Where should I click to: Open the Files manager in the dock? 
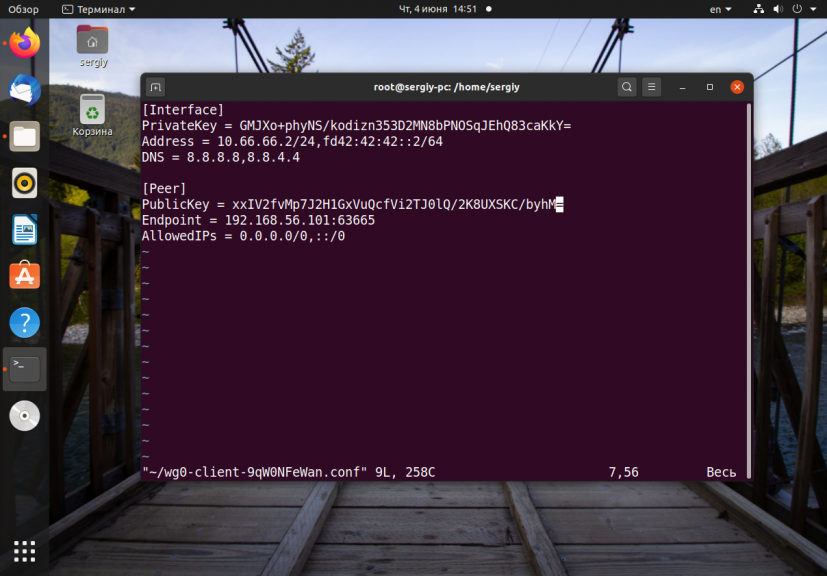(x=25, y=137)
